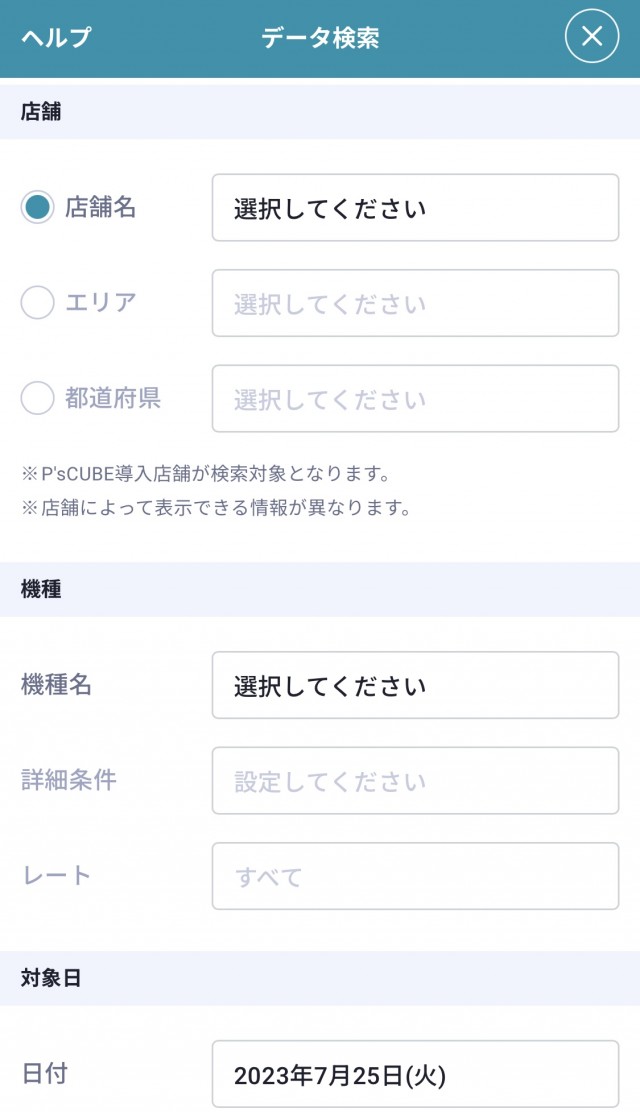Screen dimensions: 640x1112
Task: Click the エリア radio label text
Action: pos(101,302)
